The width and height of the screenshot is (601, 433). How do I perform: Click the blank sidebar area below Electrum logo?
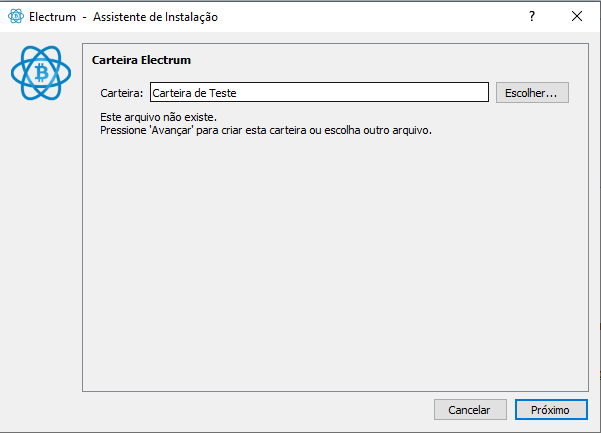click(x=41, y=245)
